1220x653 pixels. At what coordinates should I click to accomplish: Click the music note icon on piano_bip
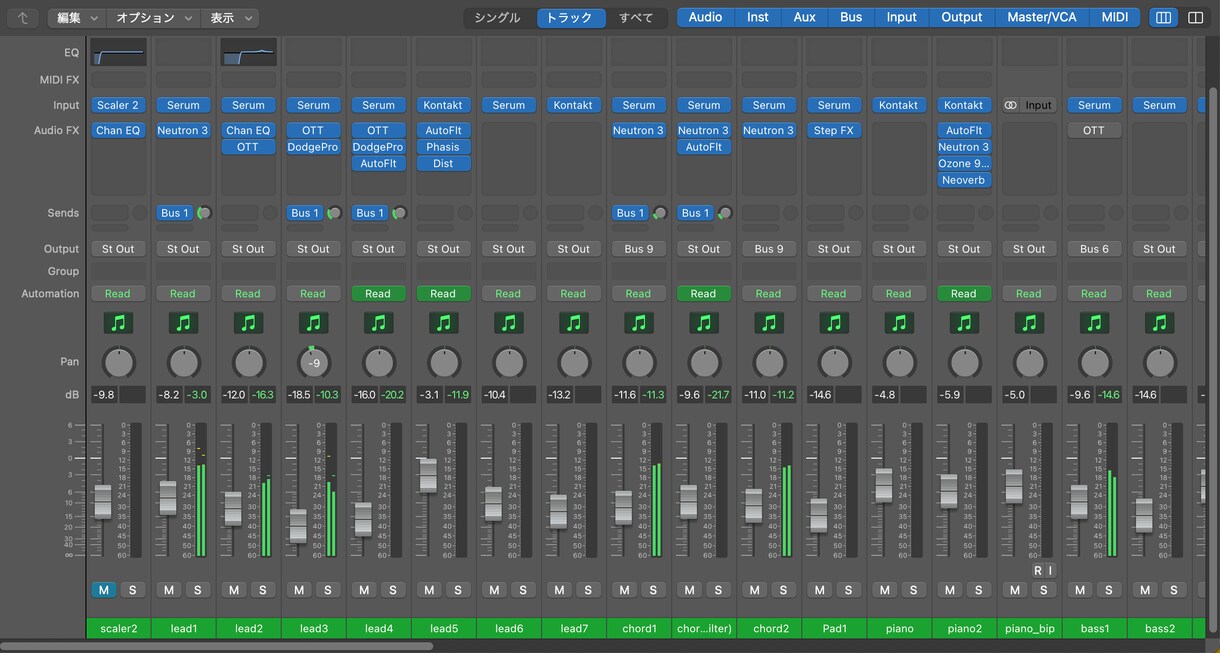pyautogui.click(x=1028, y=323)
